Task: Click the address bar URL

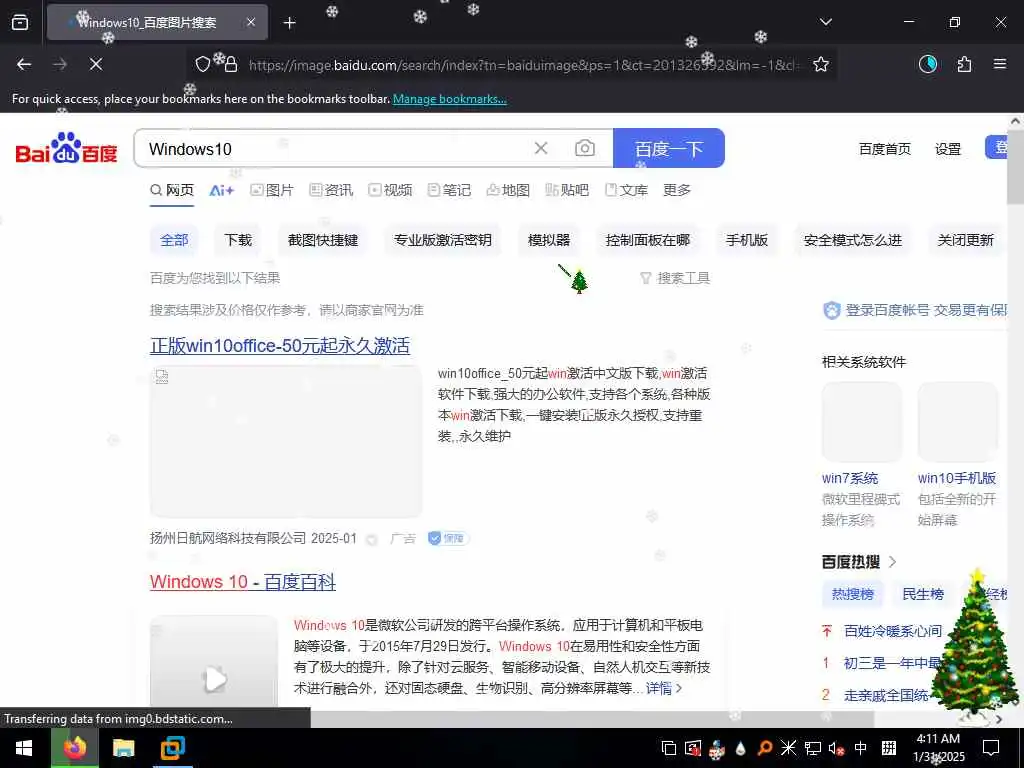Action: click(x=522, y=65)
